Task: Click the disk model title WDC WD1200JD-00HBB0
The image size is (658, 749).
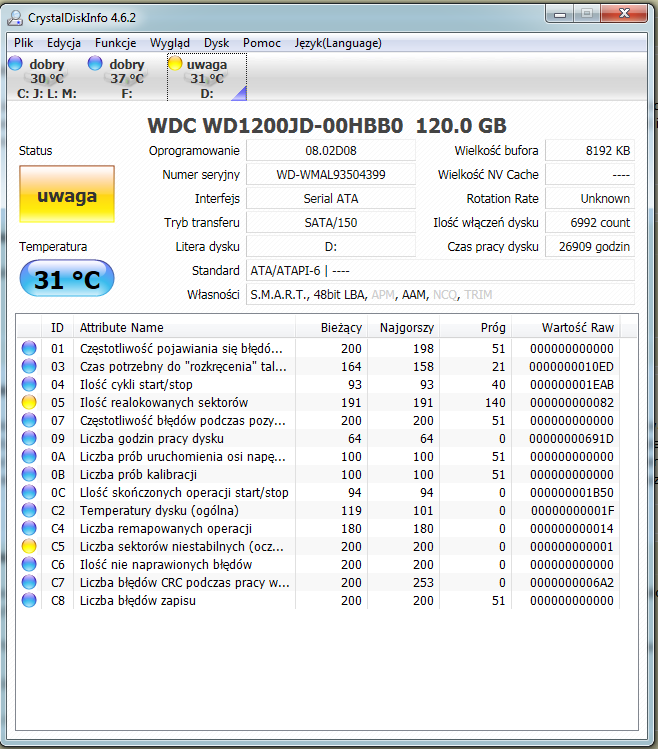Action: tap(275, 126)
